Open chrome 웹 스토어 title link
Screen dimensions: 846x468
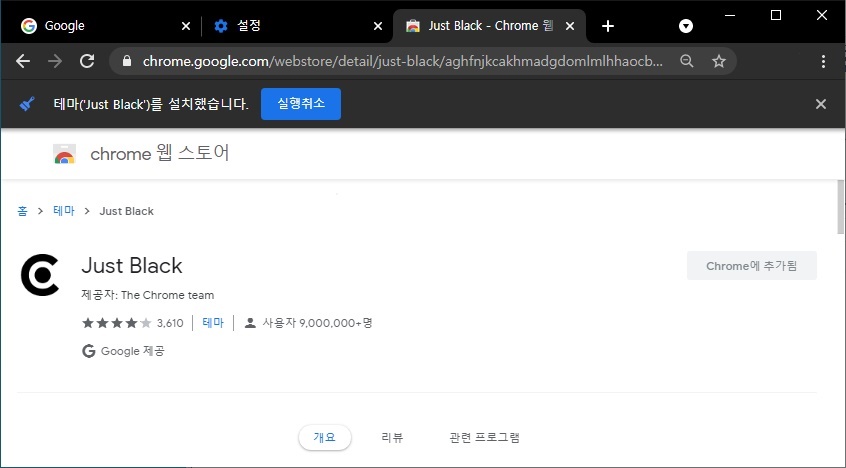[159, 153]
